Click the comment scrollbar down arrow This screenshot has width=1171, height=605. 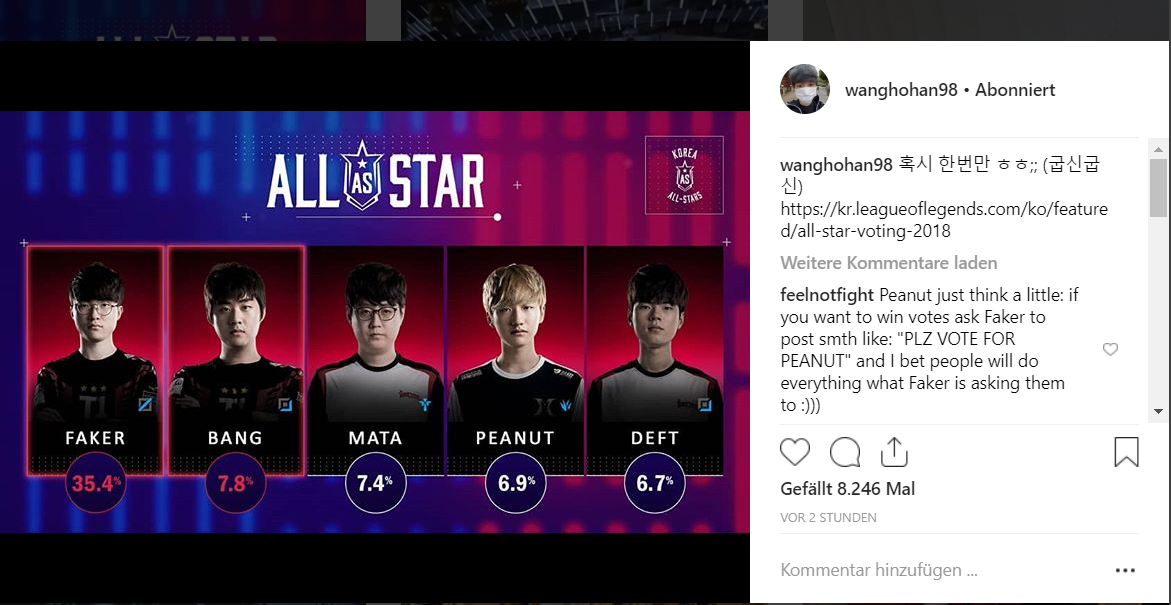[1158, 412]
